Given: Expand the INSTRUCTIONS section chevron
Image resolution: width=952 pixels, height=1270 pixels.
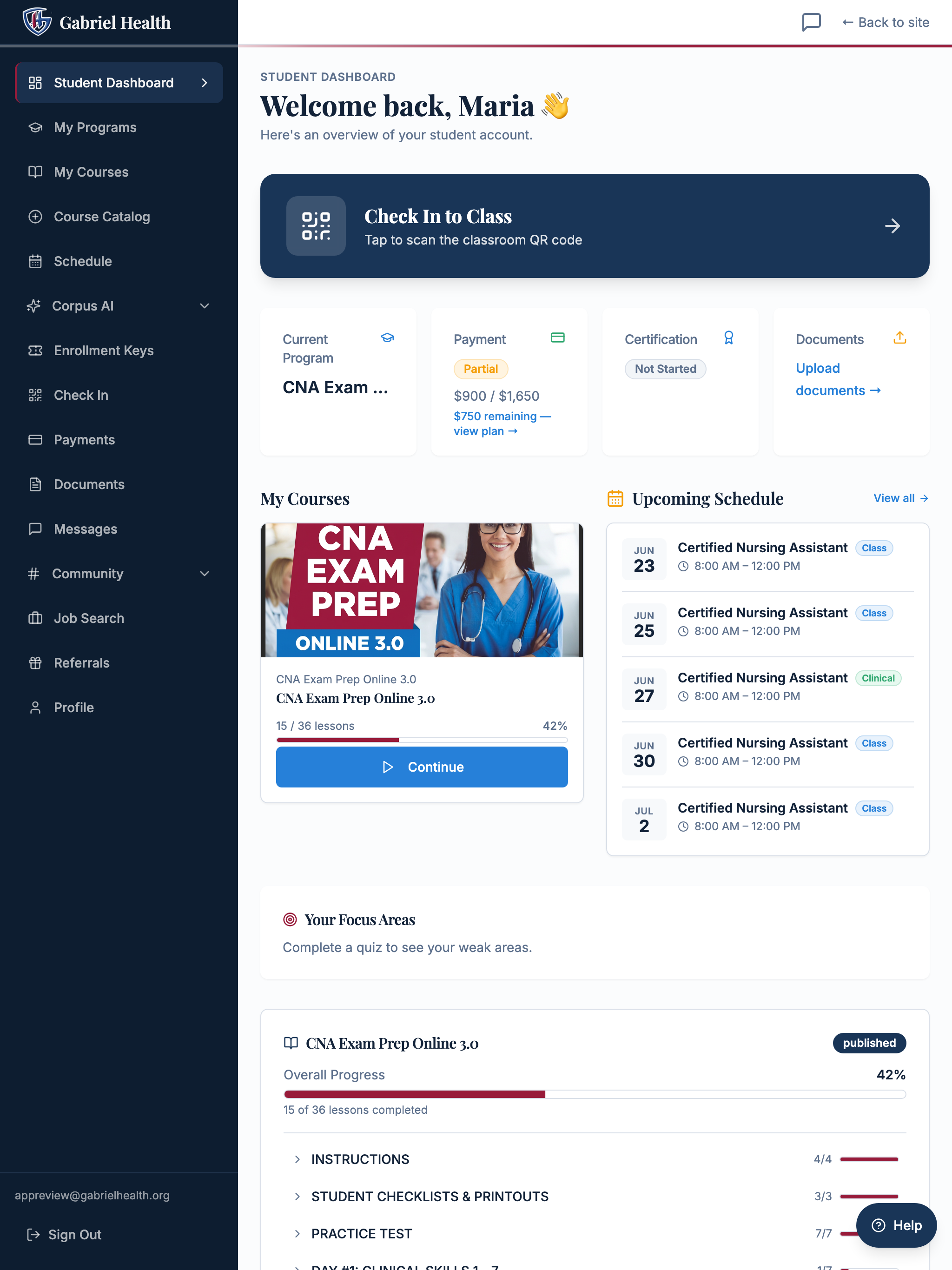Looking at the screenshot, I should click(x=297, y=1159).
